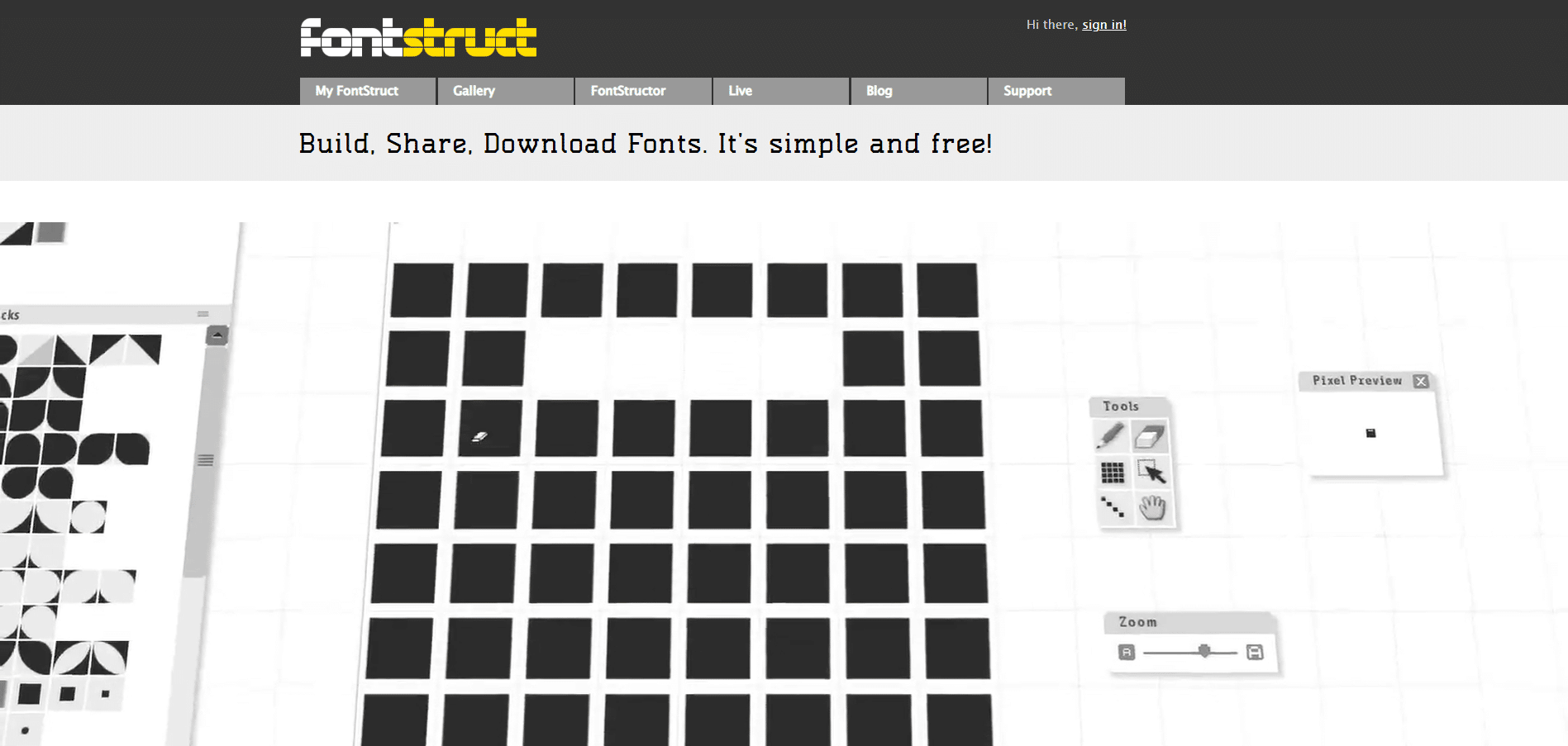Image resolution: width=1568 pixels, height=746 pixels.
Task: Choose the brick grid tool
Action: pos(1112,472)
